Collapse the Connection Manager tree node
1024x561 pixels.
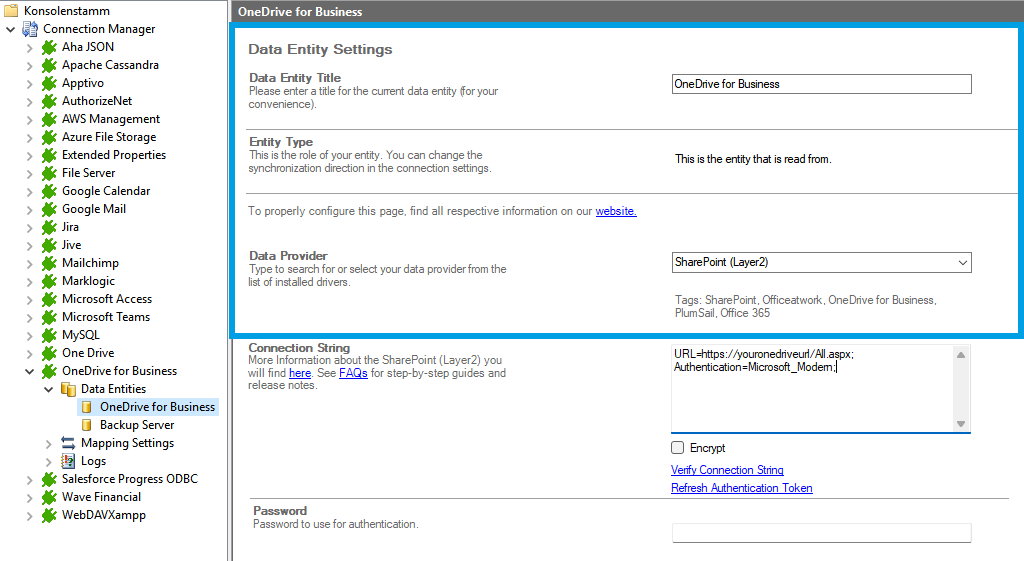(10, 29)
